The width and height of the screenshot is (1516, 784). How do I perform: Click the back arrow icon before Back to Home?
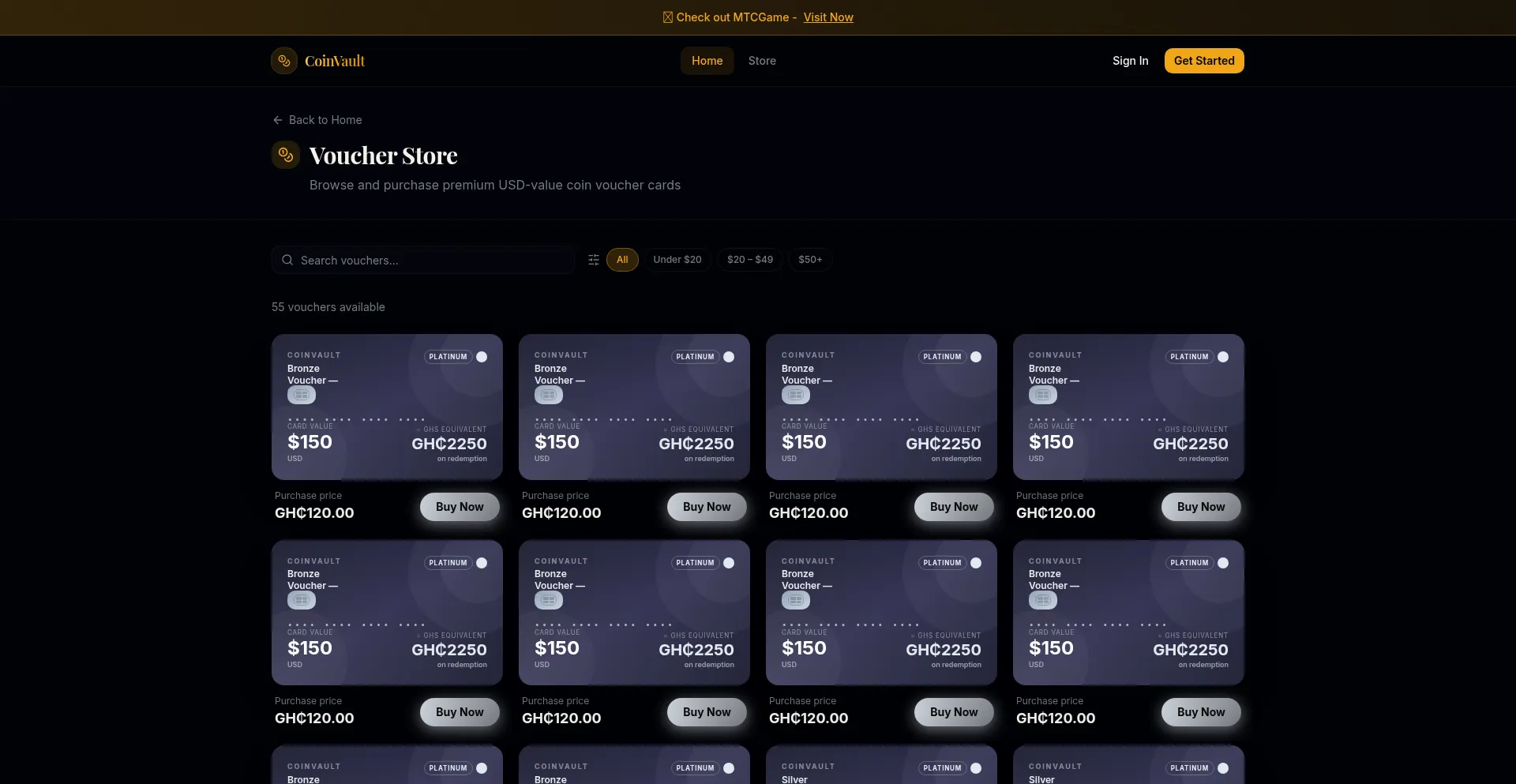click(277, 120)
